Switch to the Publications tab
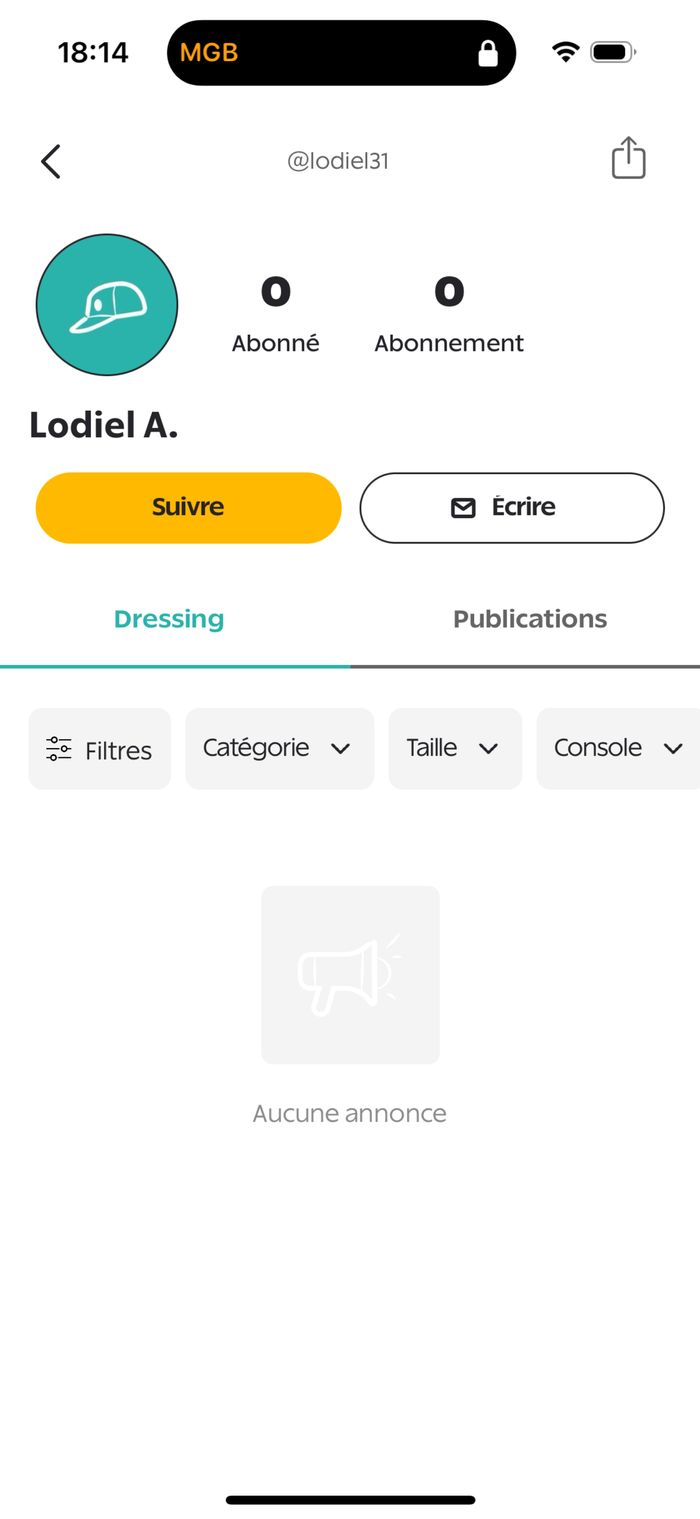 pyautogui.click(x=530, y=619)
